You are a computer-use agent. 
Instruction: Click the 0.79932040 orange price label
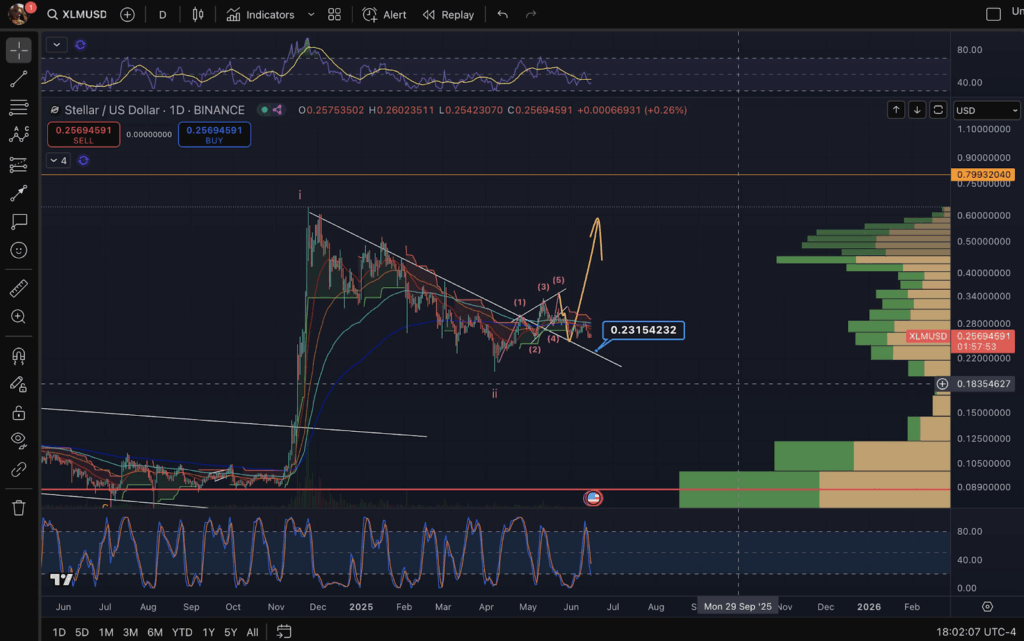click(x=984, y=174)
